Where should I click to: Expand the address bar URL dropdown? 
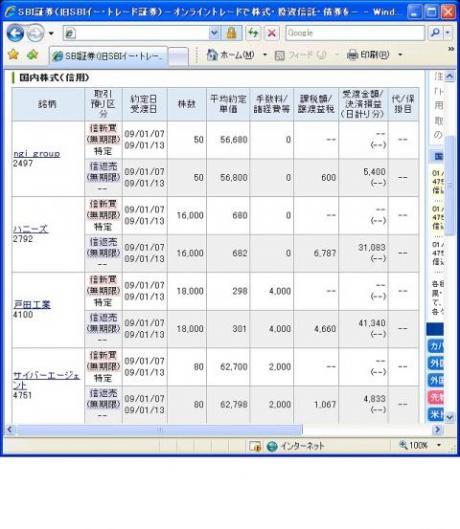(214, 33)
